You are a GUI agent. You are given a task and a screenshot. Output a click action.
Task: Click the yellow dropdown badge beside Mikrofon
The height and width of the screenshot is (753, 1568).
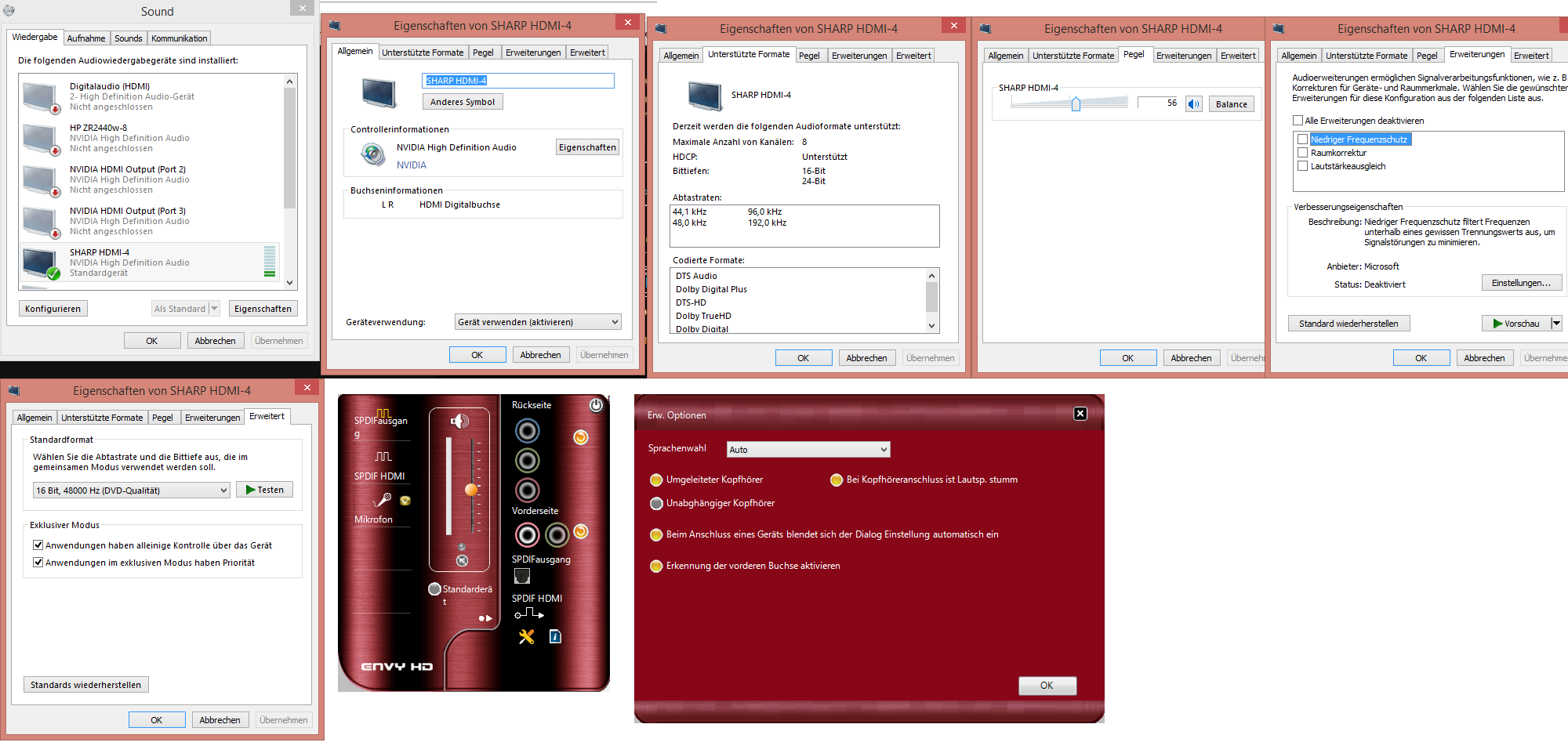pos(405,500)
